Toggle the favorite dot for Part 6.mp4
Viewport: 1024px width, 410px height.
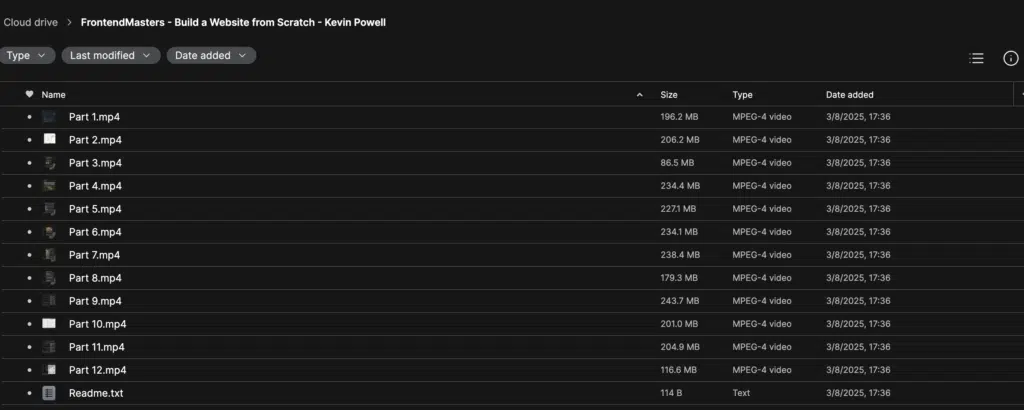(x=29, y=232)
